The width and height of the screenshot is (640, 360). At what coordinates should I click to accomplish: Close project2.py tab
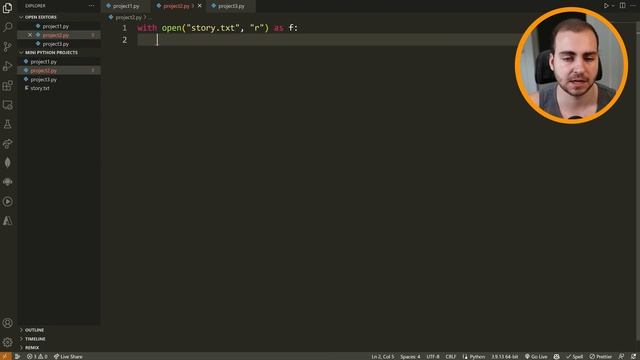coord(200,6)
